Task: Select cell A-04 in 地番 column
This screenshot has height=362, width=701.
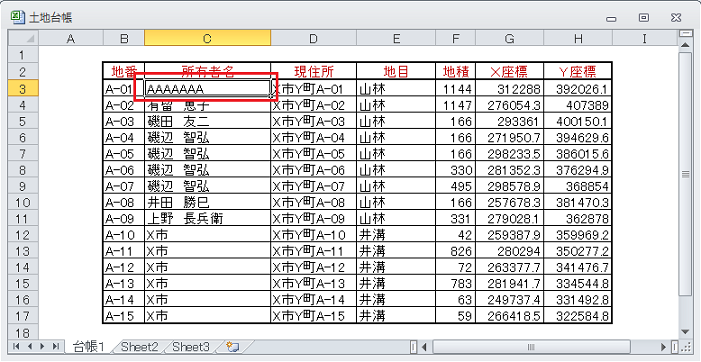Action: point(124,137)
